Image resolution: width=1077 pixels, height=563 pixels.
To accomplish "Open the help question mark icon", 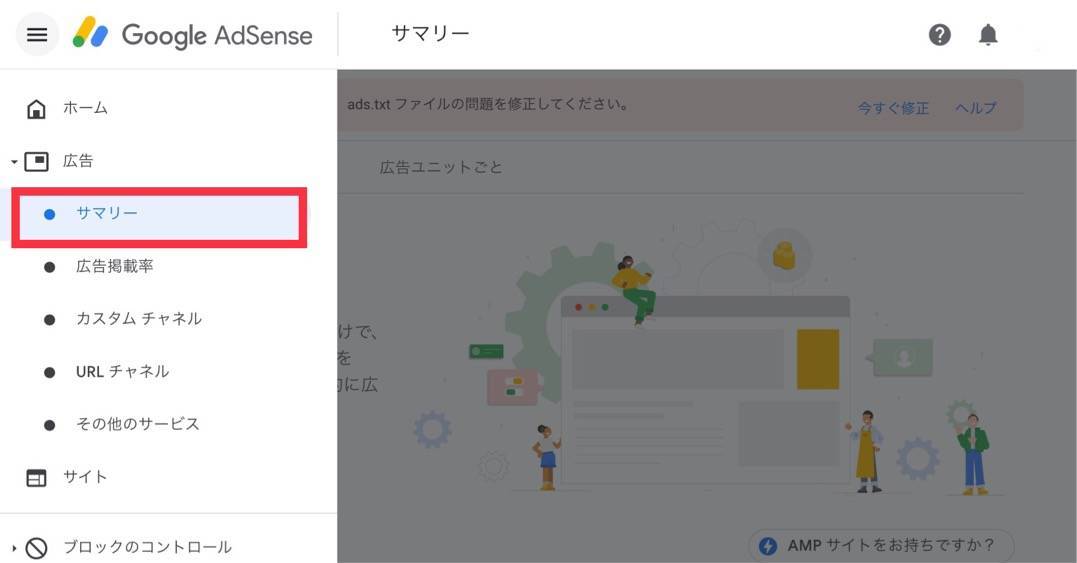I will [940, 34].
